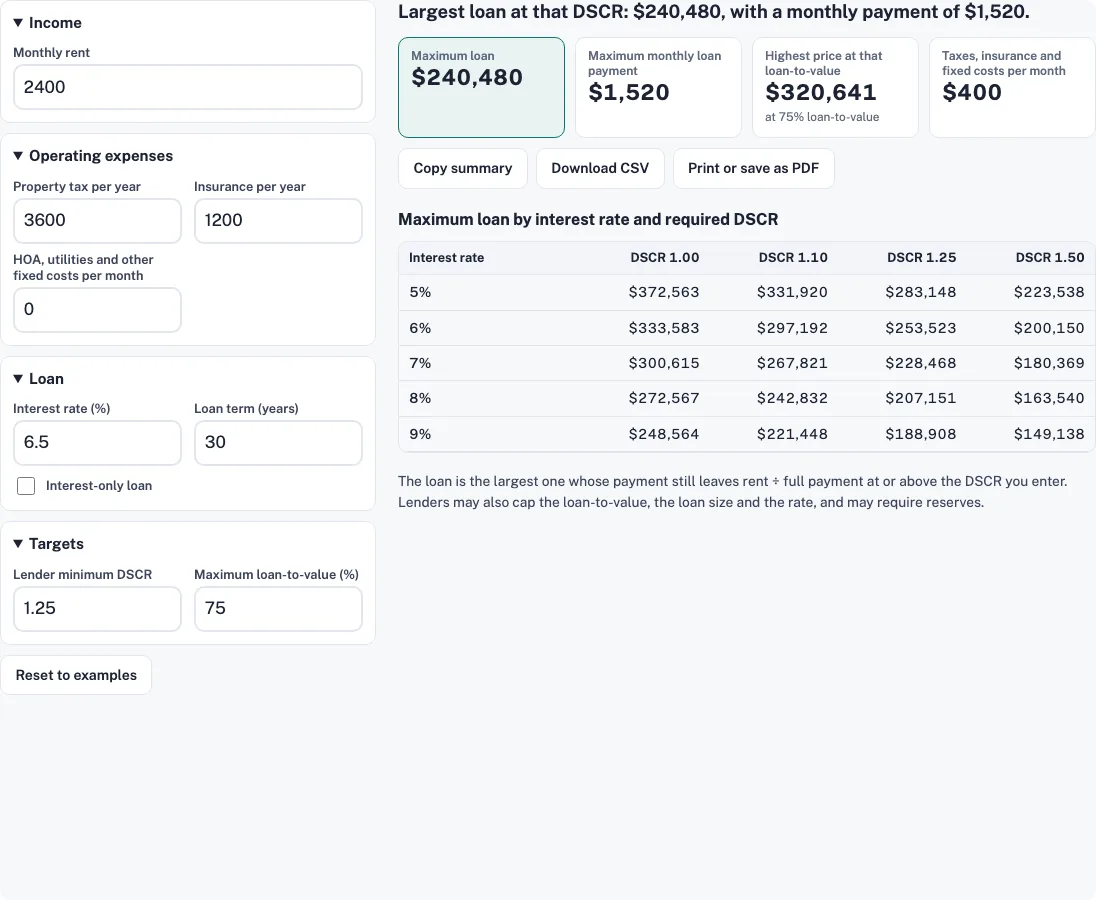Select the Maximum loan $240,480 card
Image resolution: width=1096 pixels, height=900 pixels.
coord(481,87)
